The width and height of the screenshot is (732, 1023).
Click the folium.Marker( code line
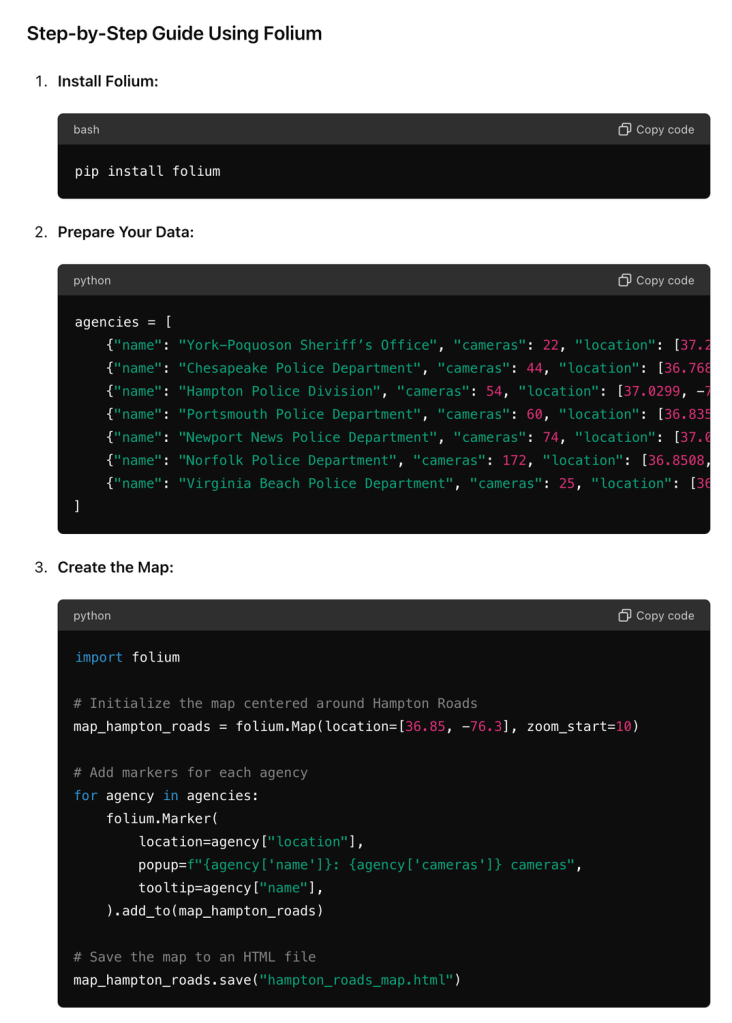(x=162, y=818)
